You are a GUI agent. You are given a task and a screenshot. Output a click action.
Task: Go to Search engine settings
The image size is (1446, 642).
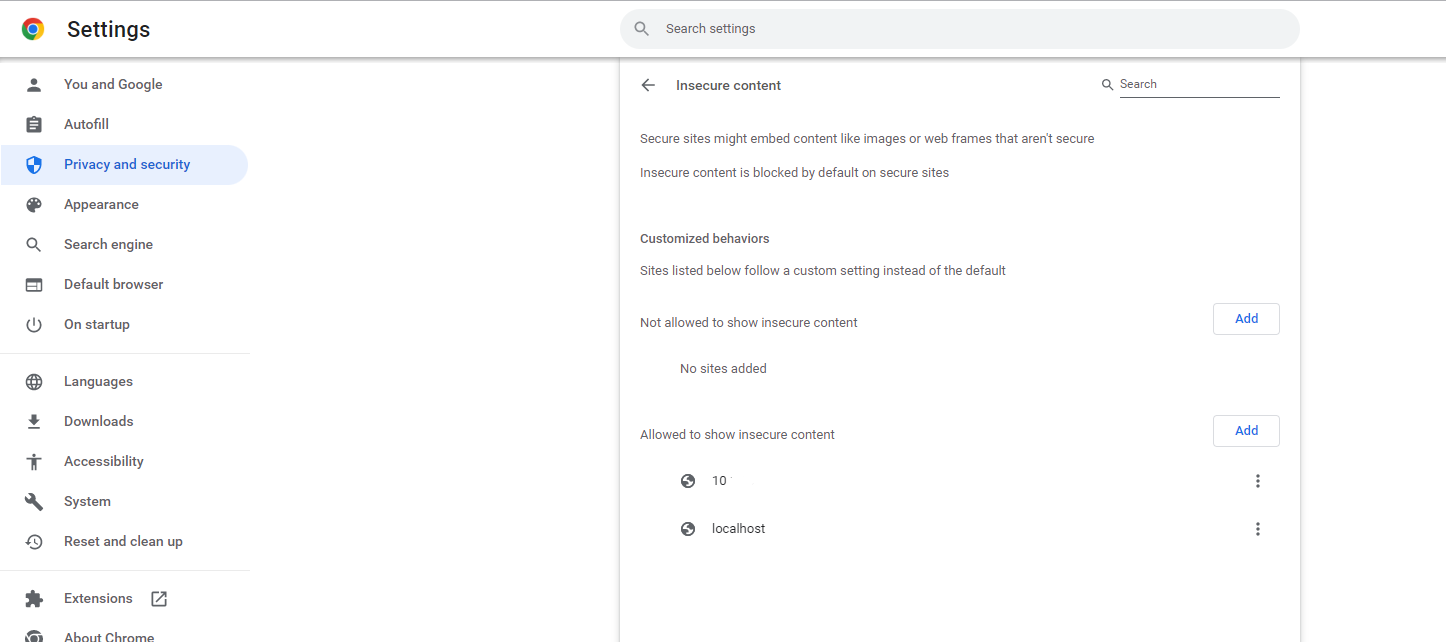point(108,245)
